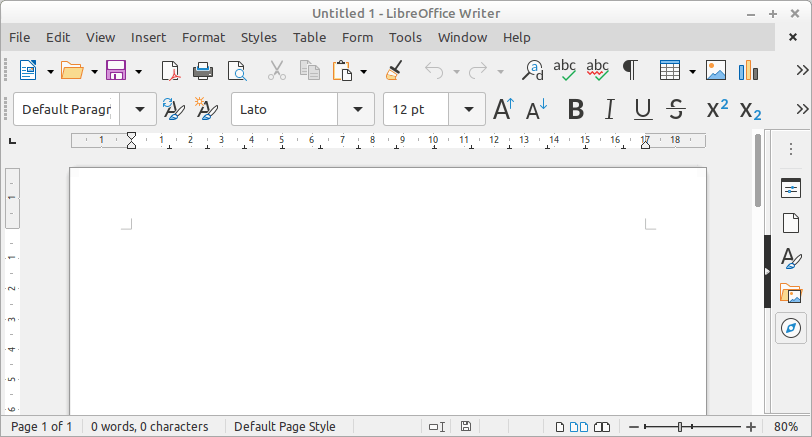Export directly as PDF
The height and width of the screenshot is (437, 812).
point(170,70)
